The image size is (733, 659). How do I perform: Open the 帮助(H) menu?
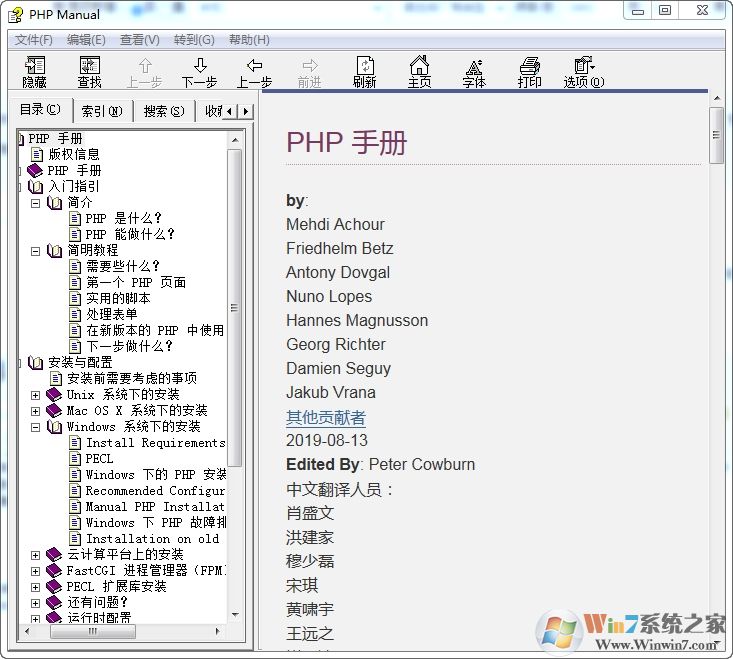(x=249, y=40)
